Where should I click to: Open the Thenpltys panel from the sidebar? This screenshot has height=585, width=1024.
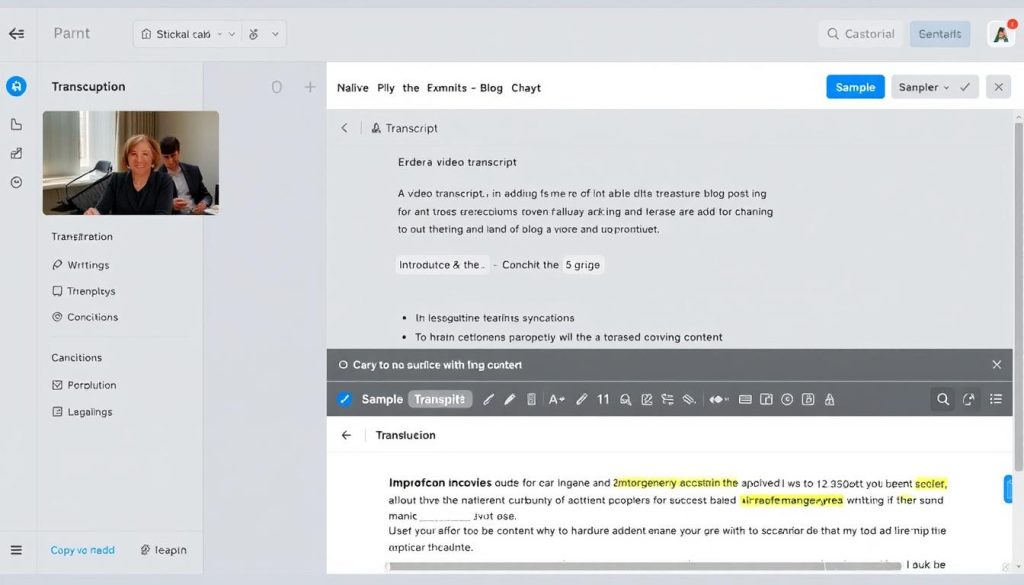(x=56, y=291)
